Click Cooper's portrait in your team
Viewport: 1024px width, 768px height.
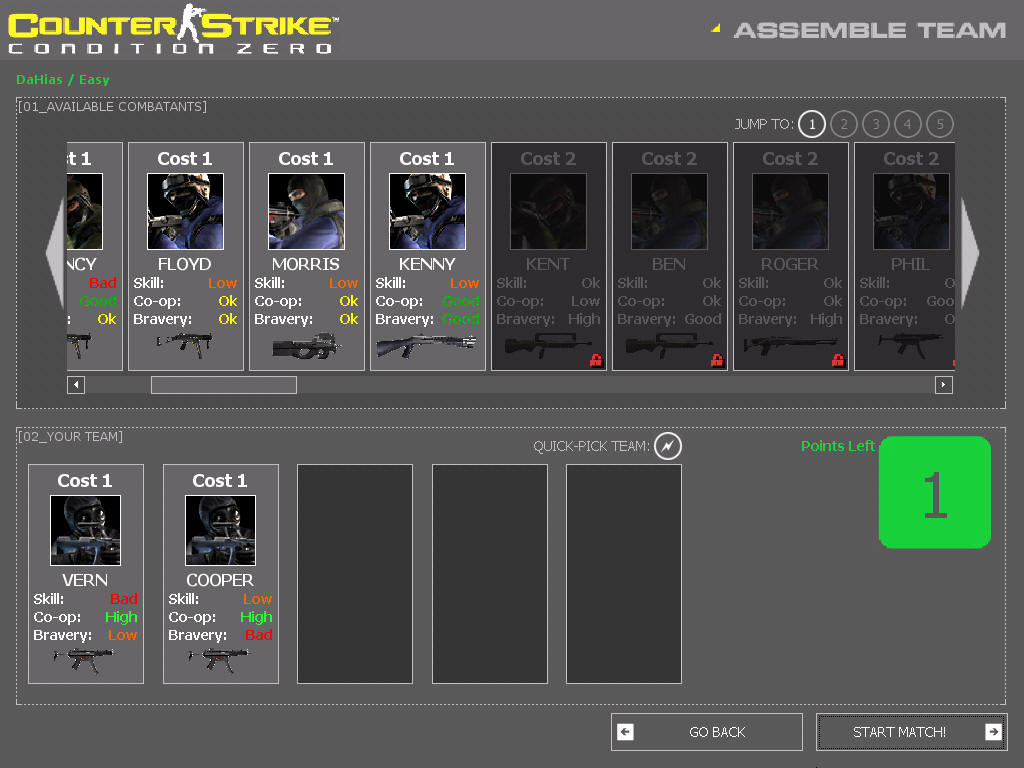pos(221,530)
